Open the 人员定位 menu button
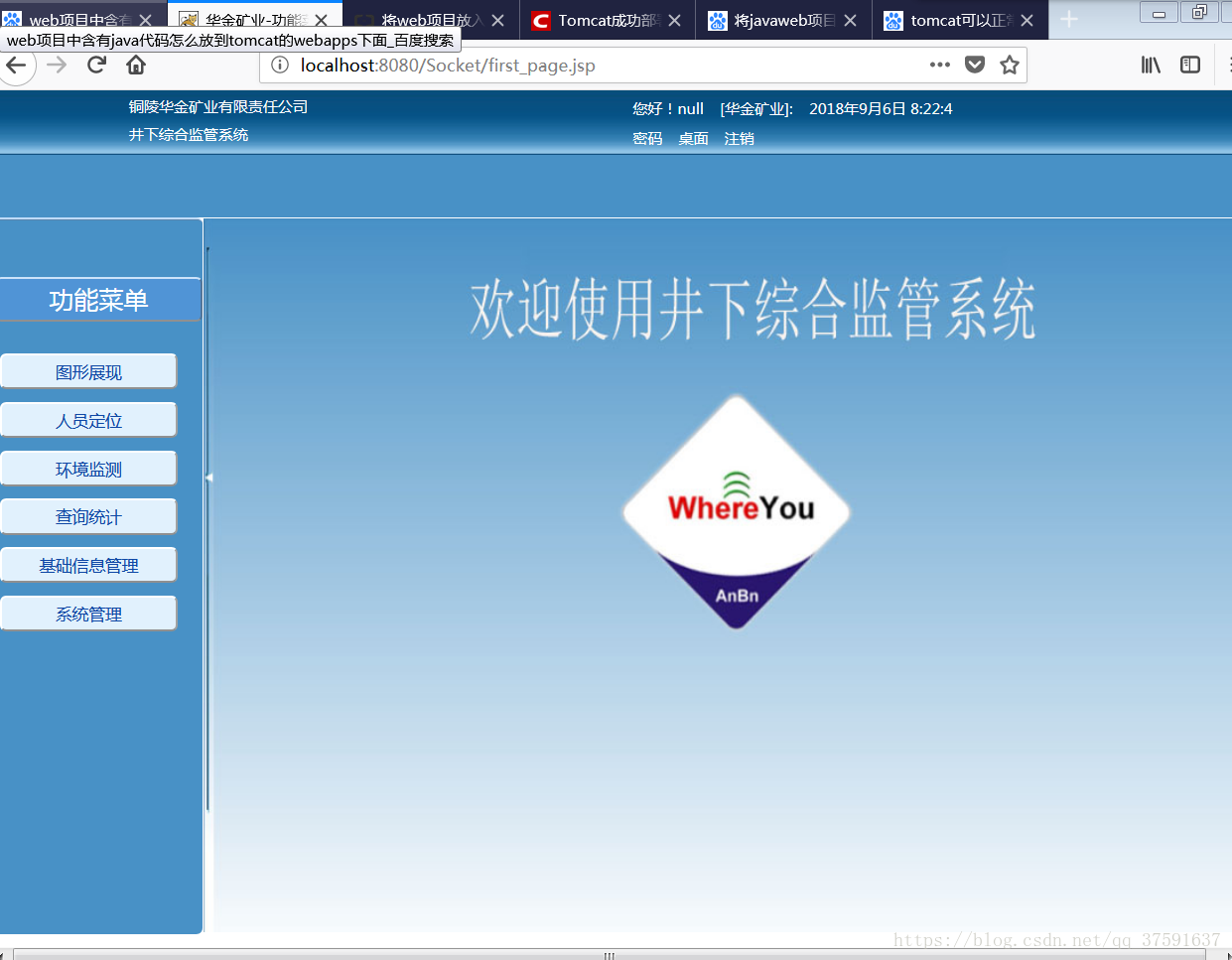This screenshot has width=1232, height=960. [88, 421]
